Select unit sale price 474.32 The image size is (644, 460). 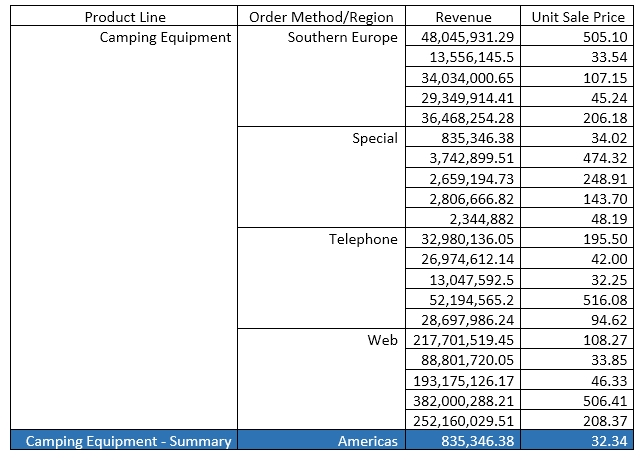click(605, 158)
